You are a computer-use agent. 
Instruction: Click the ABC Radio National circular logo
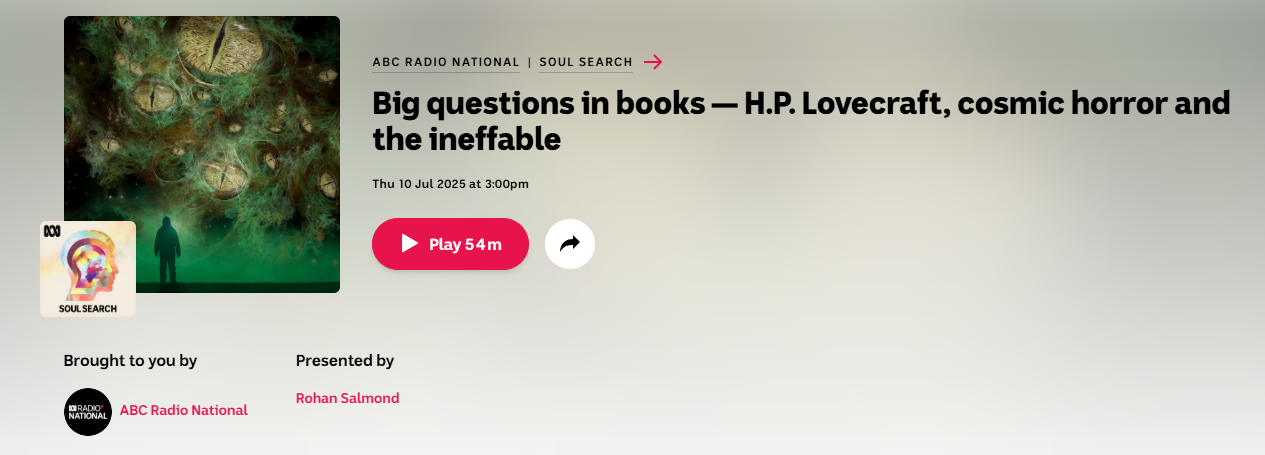[88, 411]
